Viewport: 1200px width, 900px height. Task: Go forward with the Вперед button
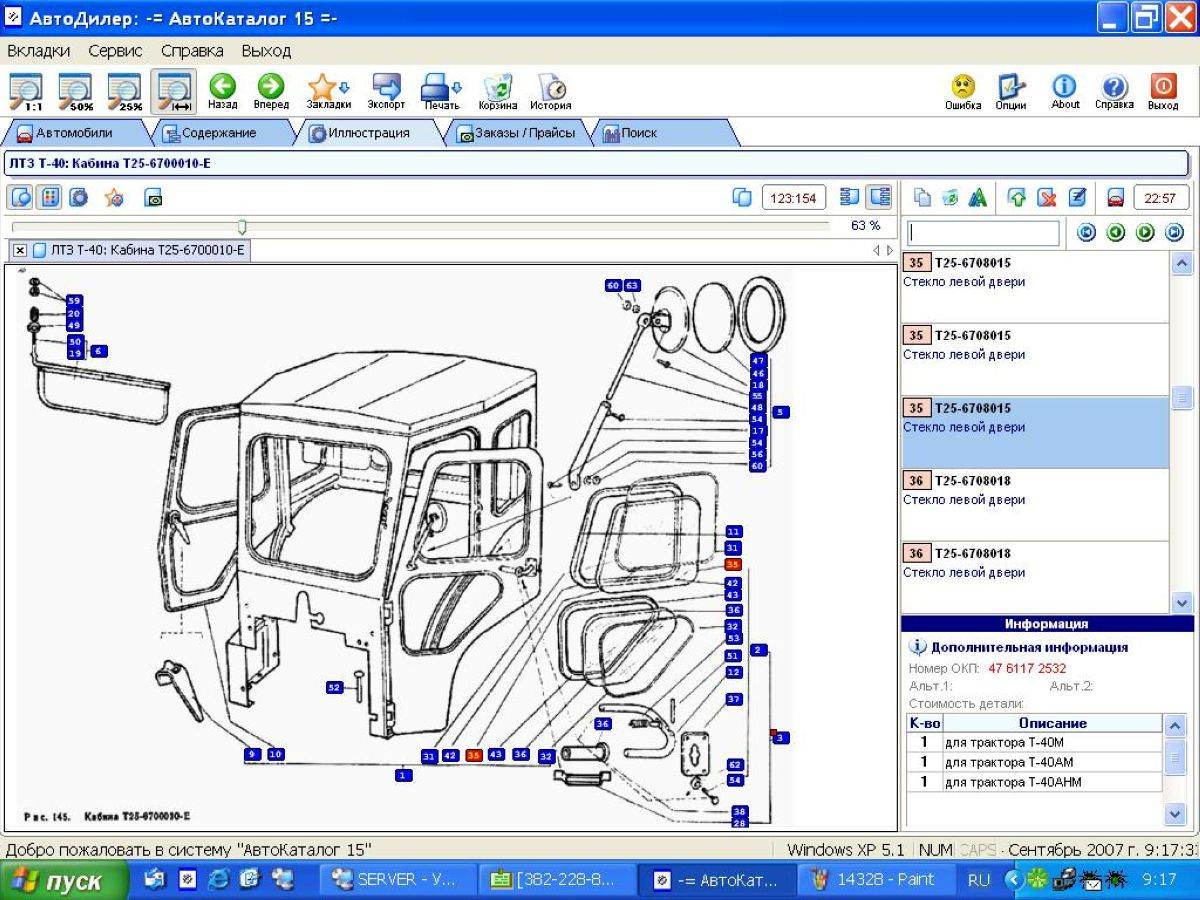(271, 91)
